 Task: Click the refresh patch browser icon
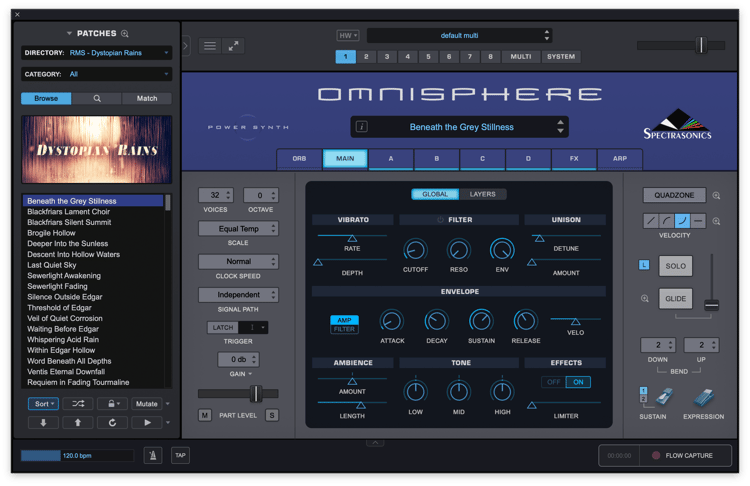click(x=112, y=422)
